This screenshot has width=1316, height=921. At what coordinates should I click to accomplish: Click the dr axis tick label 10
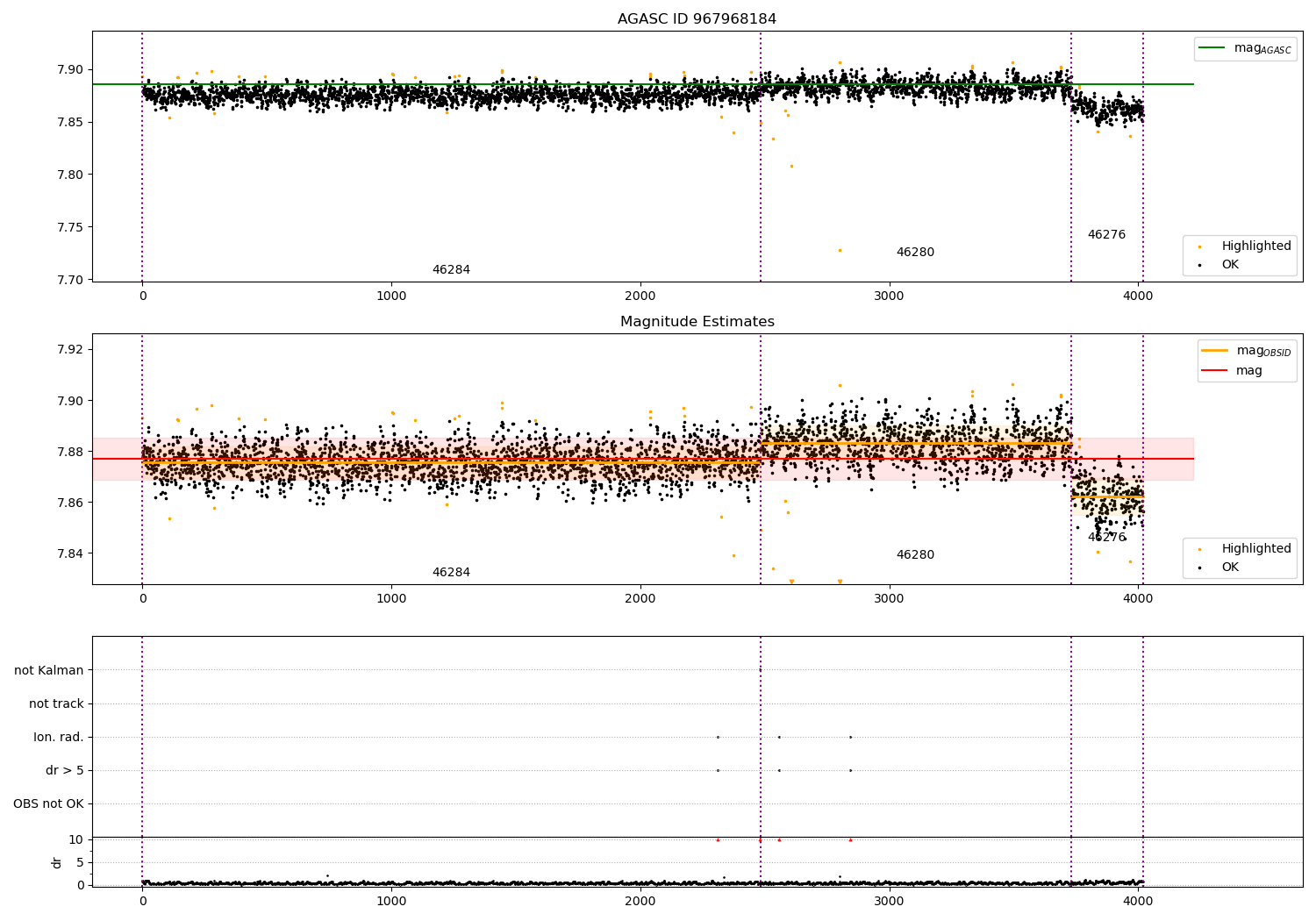[75, 839]
